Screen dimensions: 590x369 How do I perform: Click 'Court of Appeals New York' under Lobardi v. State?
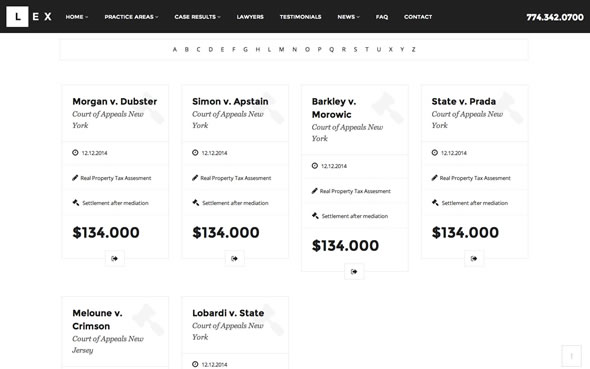228,331
